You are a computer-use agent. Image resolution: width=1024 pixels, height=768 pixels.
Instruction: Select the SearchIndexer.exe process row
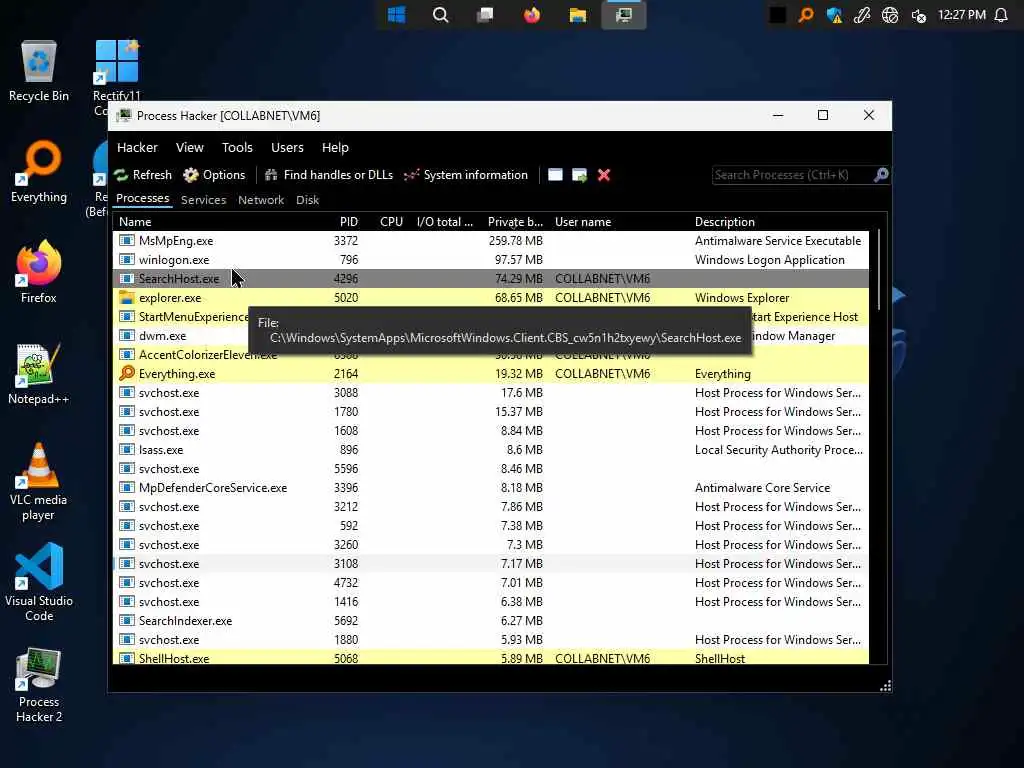(490, 621)
